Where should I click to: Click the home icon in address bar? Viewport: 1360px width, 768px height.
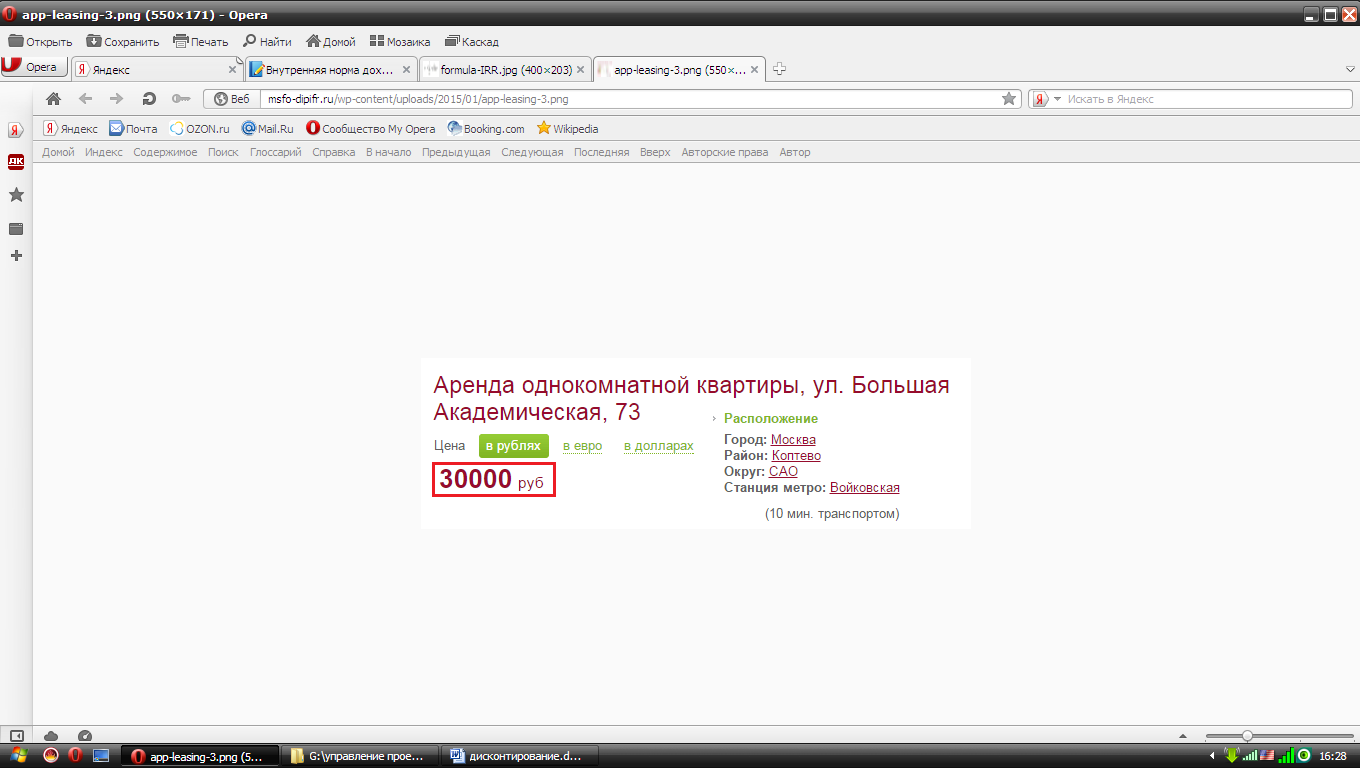[x=54, y=99]
